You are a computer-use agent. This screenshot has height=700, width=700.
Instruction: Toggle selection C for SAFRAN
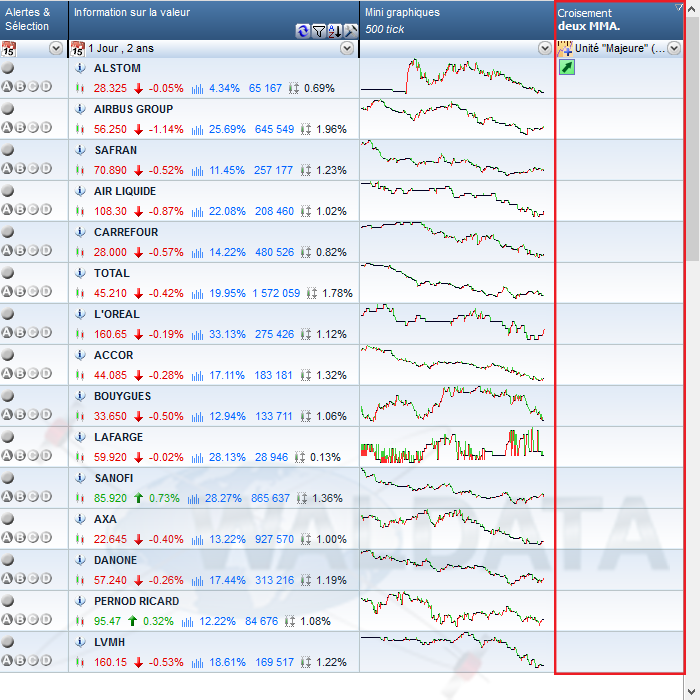coord(33,169)
